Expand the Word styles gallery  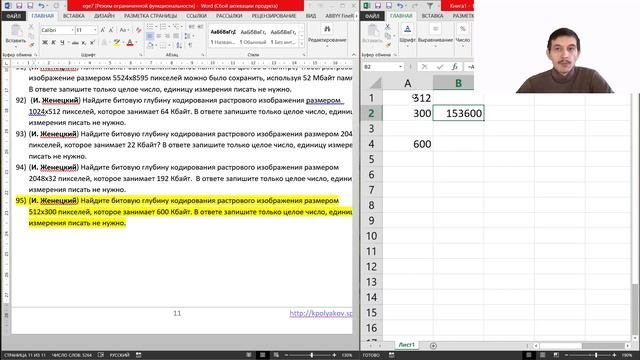[x=302, y=44]
